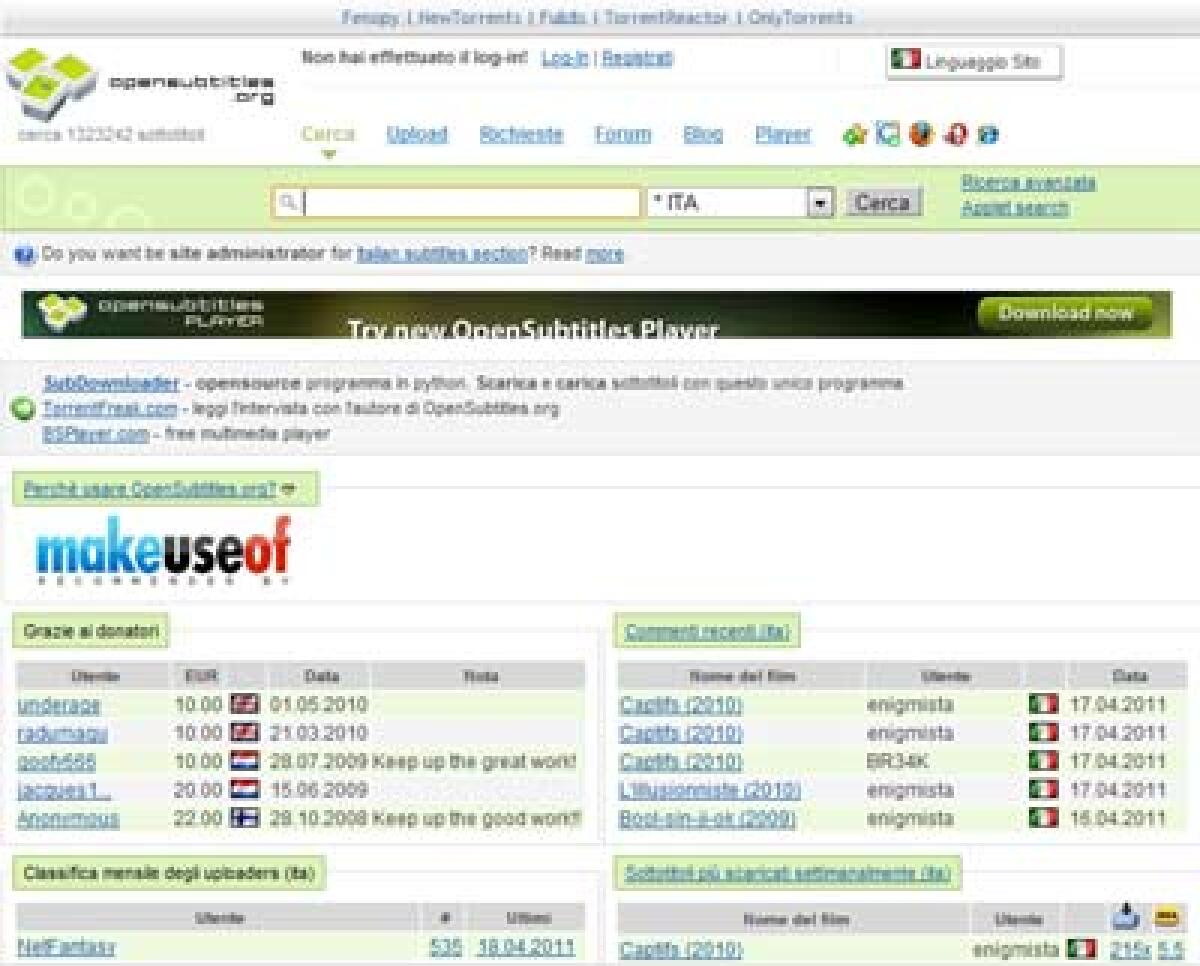Select the Cerca navigation tab
Screen dimensions: 1200x966
tap(328, 134)
